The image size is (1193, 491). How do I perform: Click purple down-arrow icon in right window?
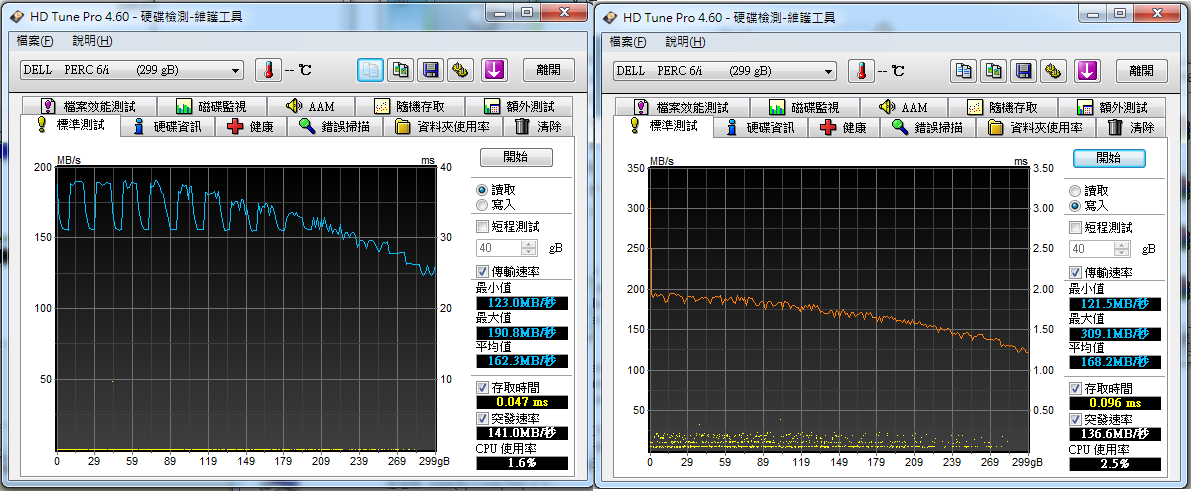1087,71
